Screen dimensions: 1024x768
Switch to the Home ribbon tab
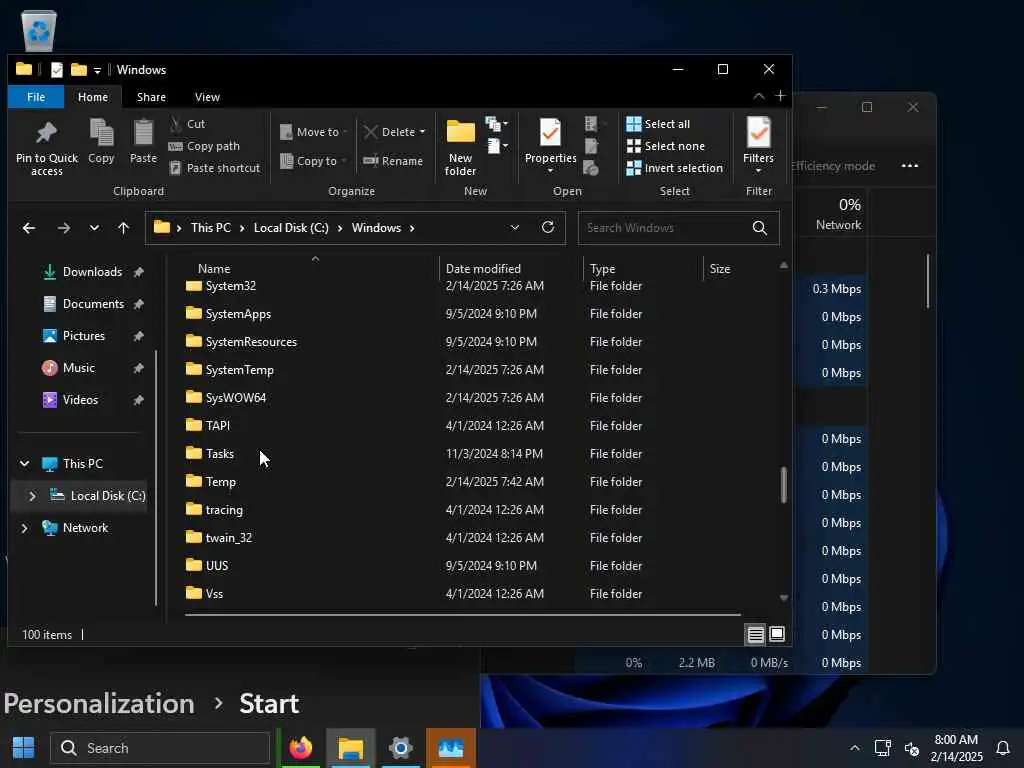[93, 97]
